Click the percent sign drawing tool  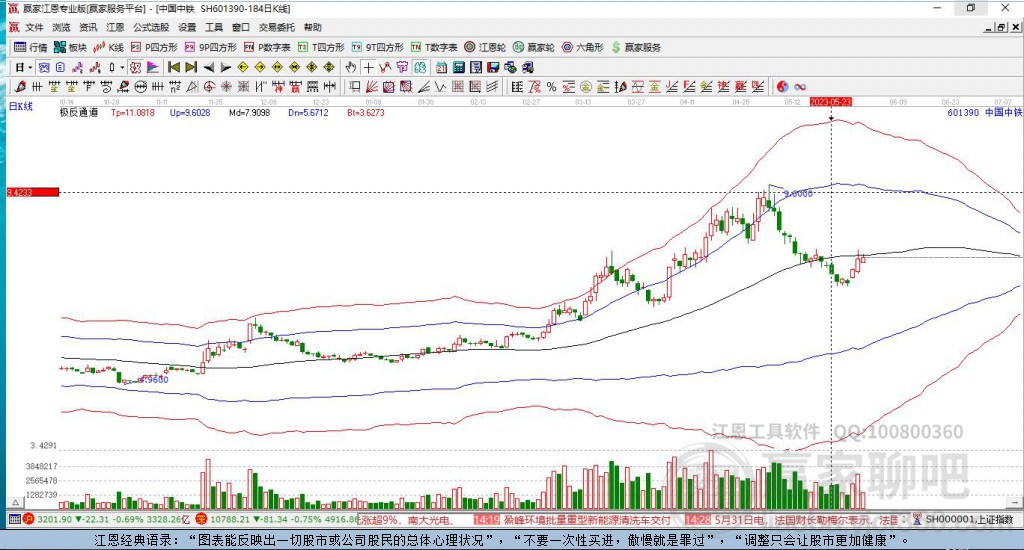point(551,87)
